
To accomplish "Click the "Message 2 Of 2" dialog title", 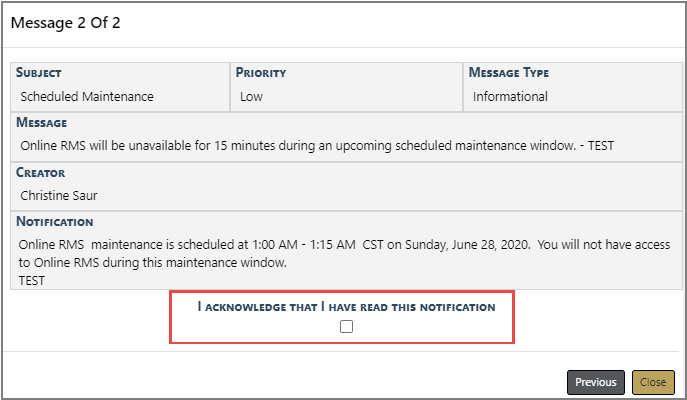I will coord(66,21).
